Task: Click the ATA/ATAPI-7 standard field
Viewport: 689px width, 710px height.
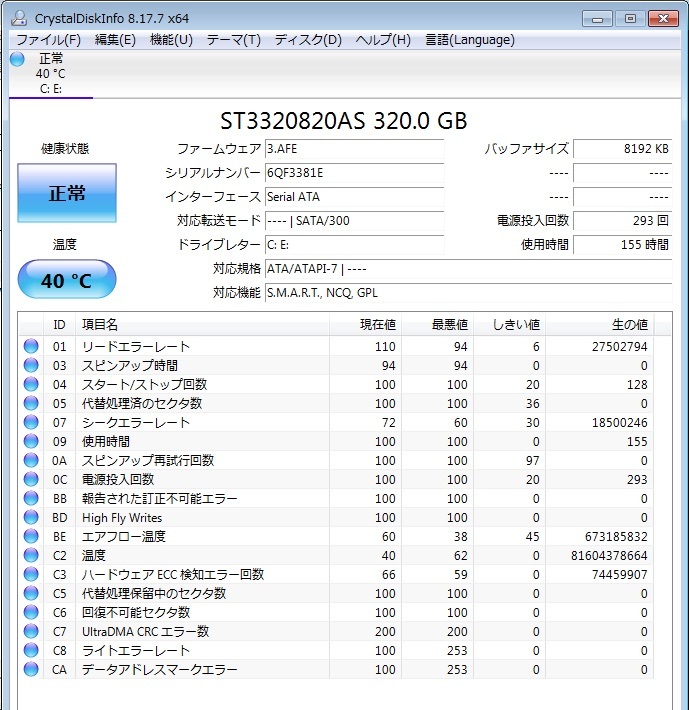Action: coord(468,269)
